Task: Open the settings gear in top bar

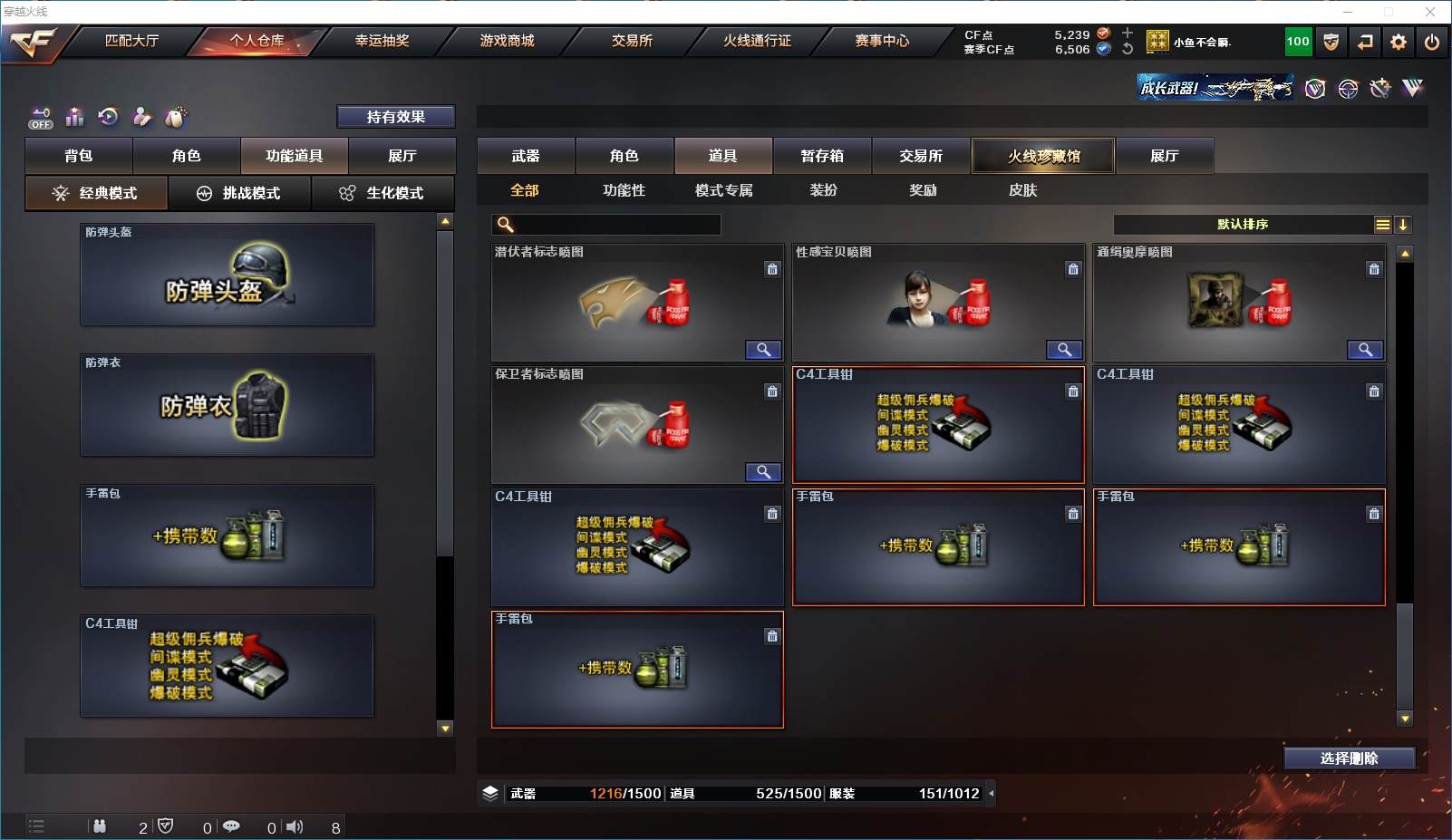Action: pos(1399,42)
